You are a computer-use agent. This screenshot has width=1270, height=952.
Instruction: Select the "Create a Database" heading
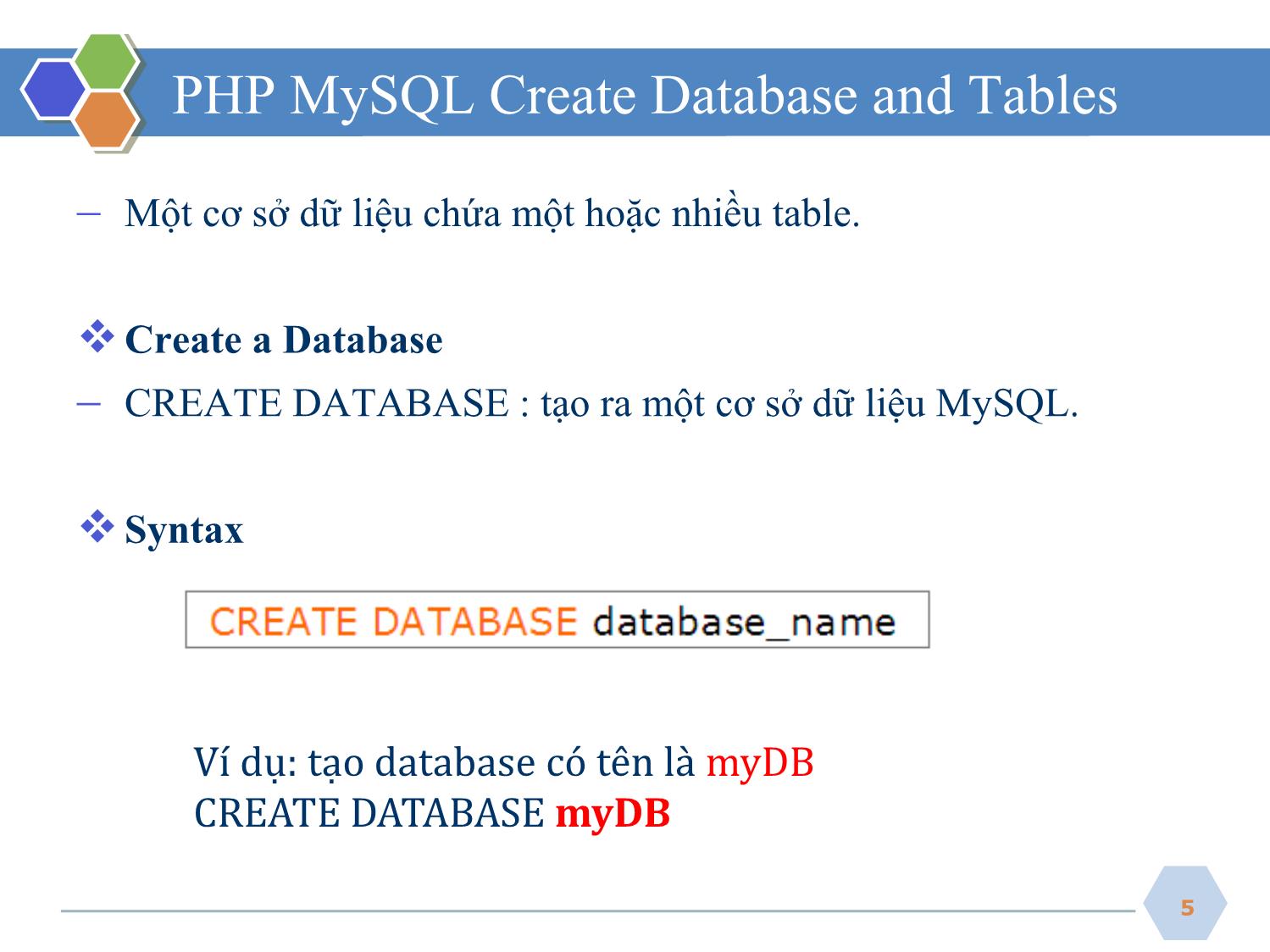283,340
